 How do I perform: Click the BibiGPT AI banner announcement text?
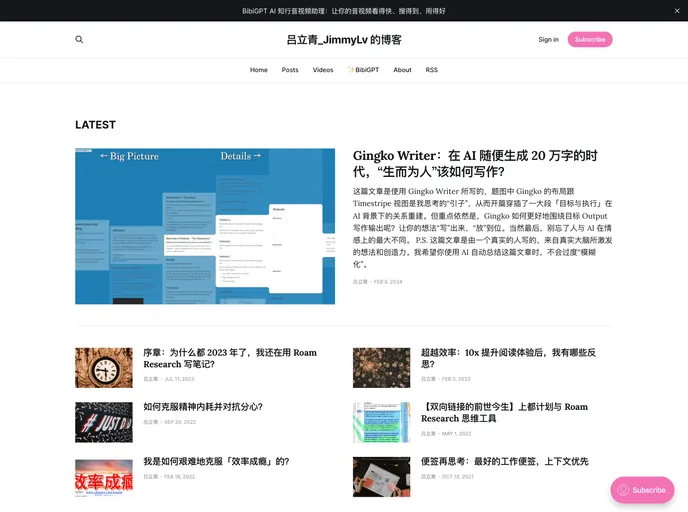(x=344, y=11)
